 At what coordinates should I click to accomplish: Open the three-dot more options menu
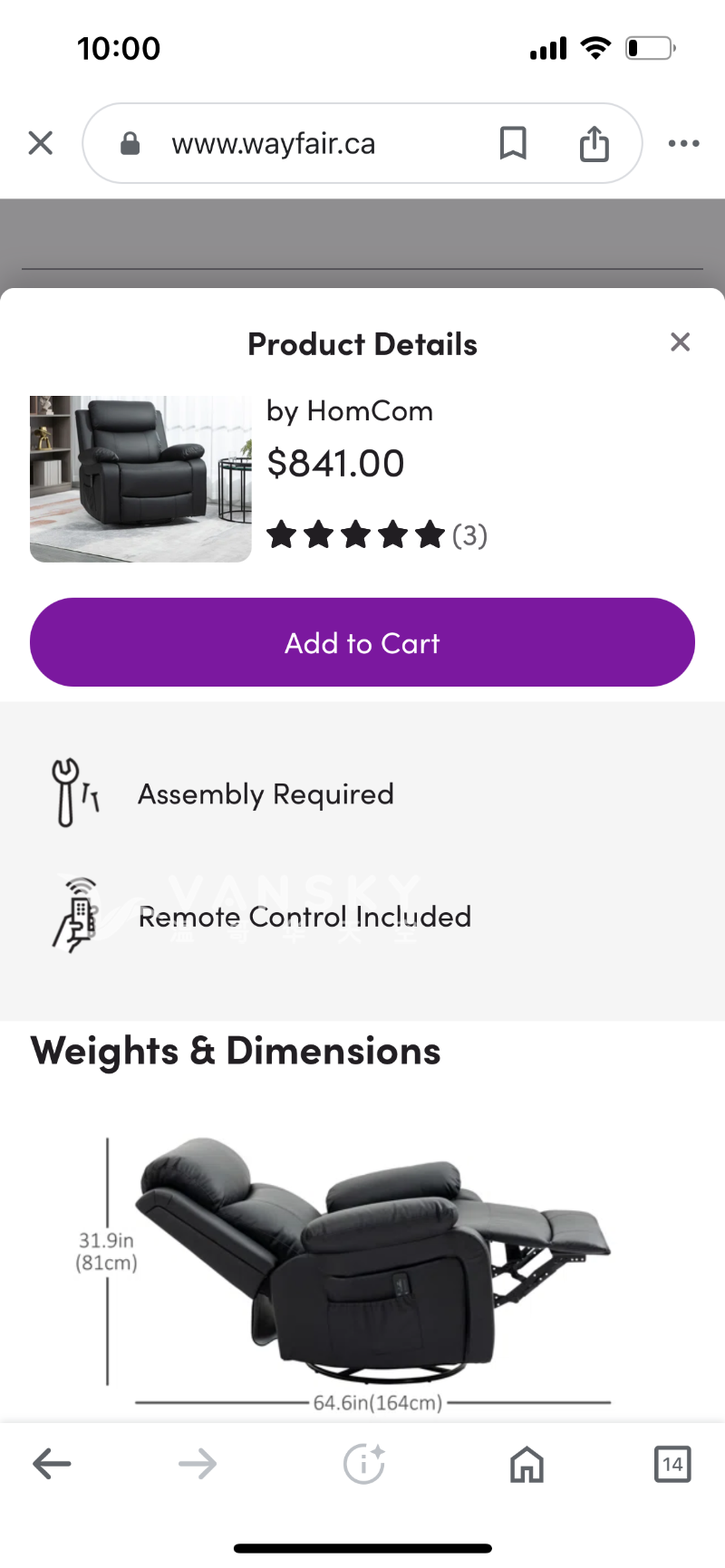683,143
